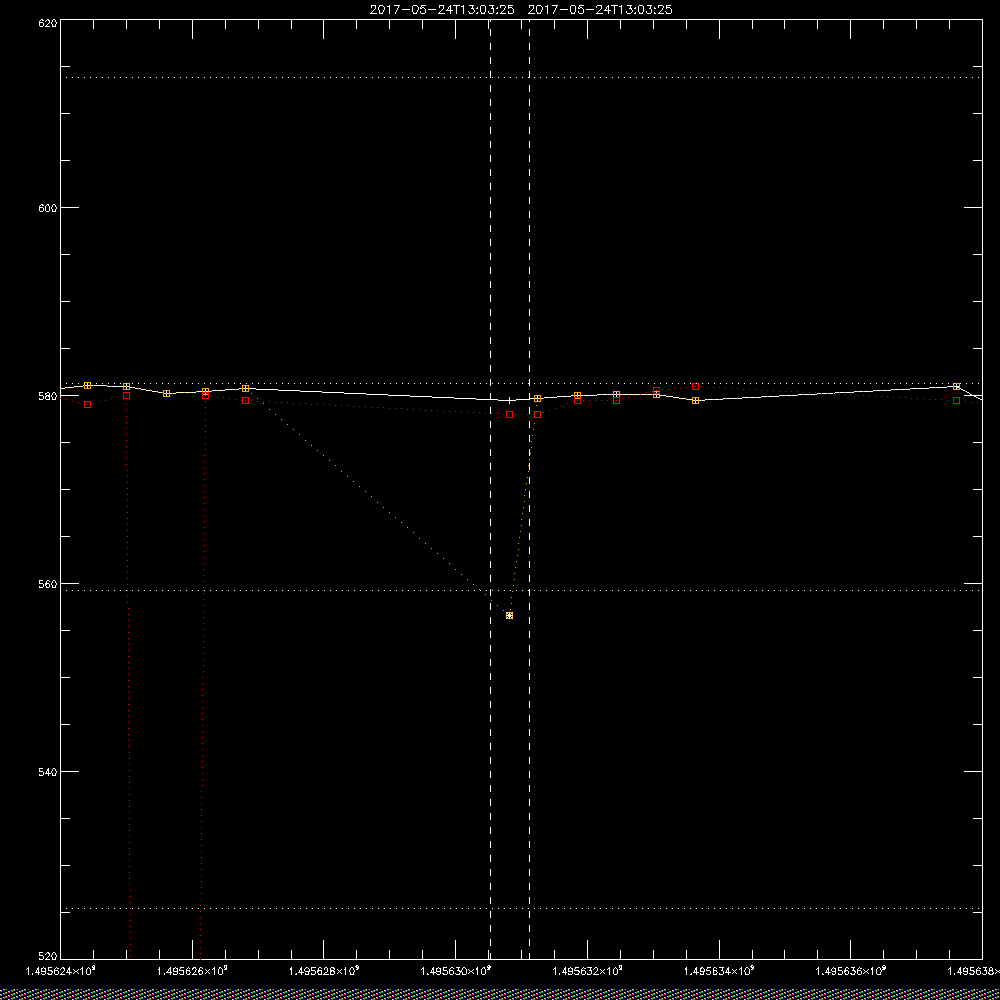Viewport: 1000px width, 1000px height.
Task: Click the lowest white dotted horizontal line
Action: point(521,908)
